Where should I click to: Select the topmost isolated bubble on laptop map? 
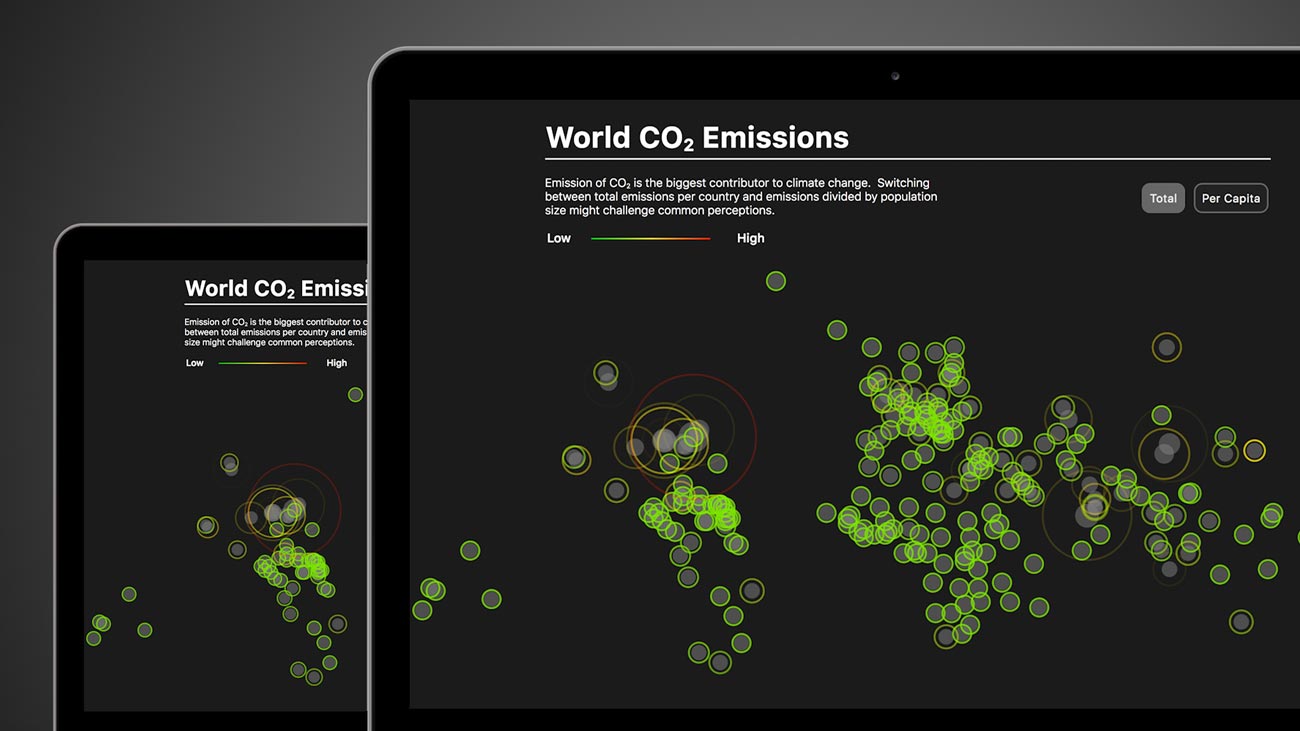point(776,282)
